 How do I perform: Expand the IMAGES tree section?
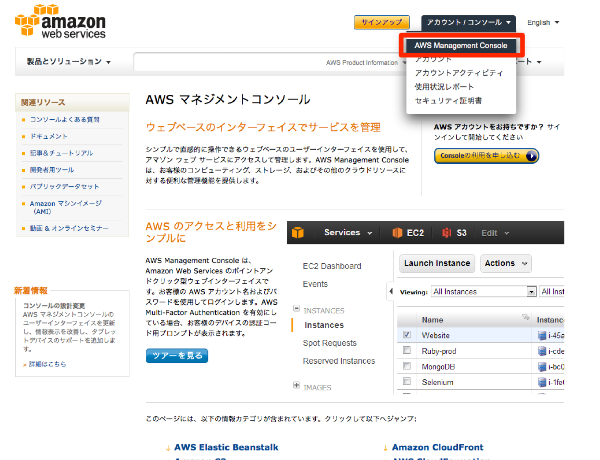296,385
